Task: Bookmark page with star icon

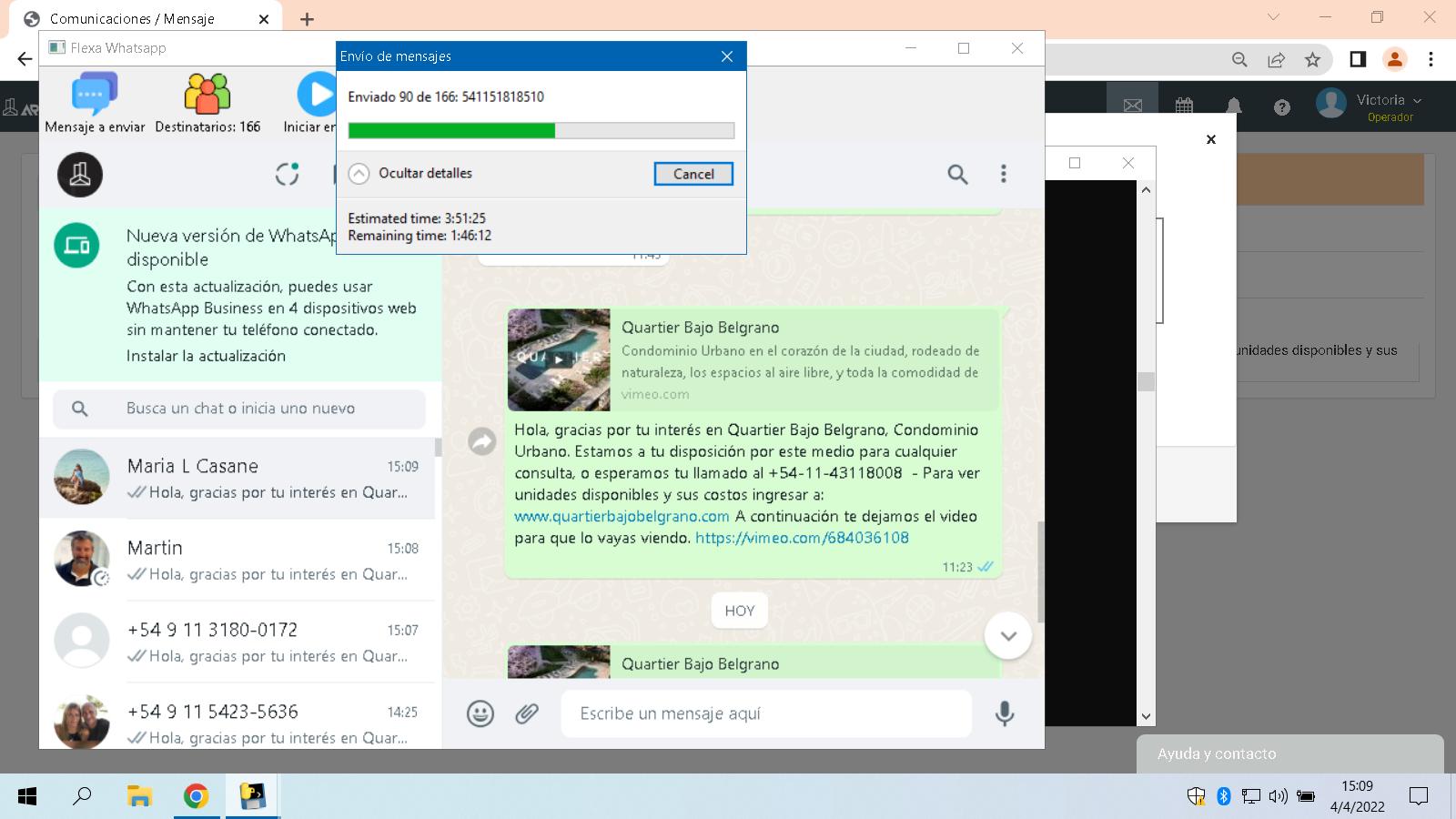Action: point(1312,59)
